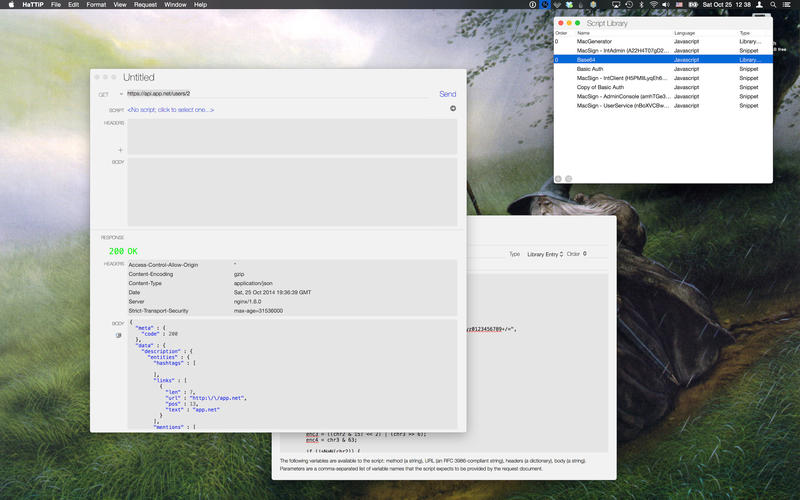This screenshot has width=800, height=500.
Task: Click the 'No script; click to select one' link
Action: coord(170,109)
